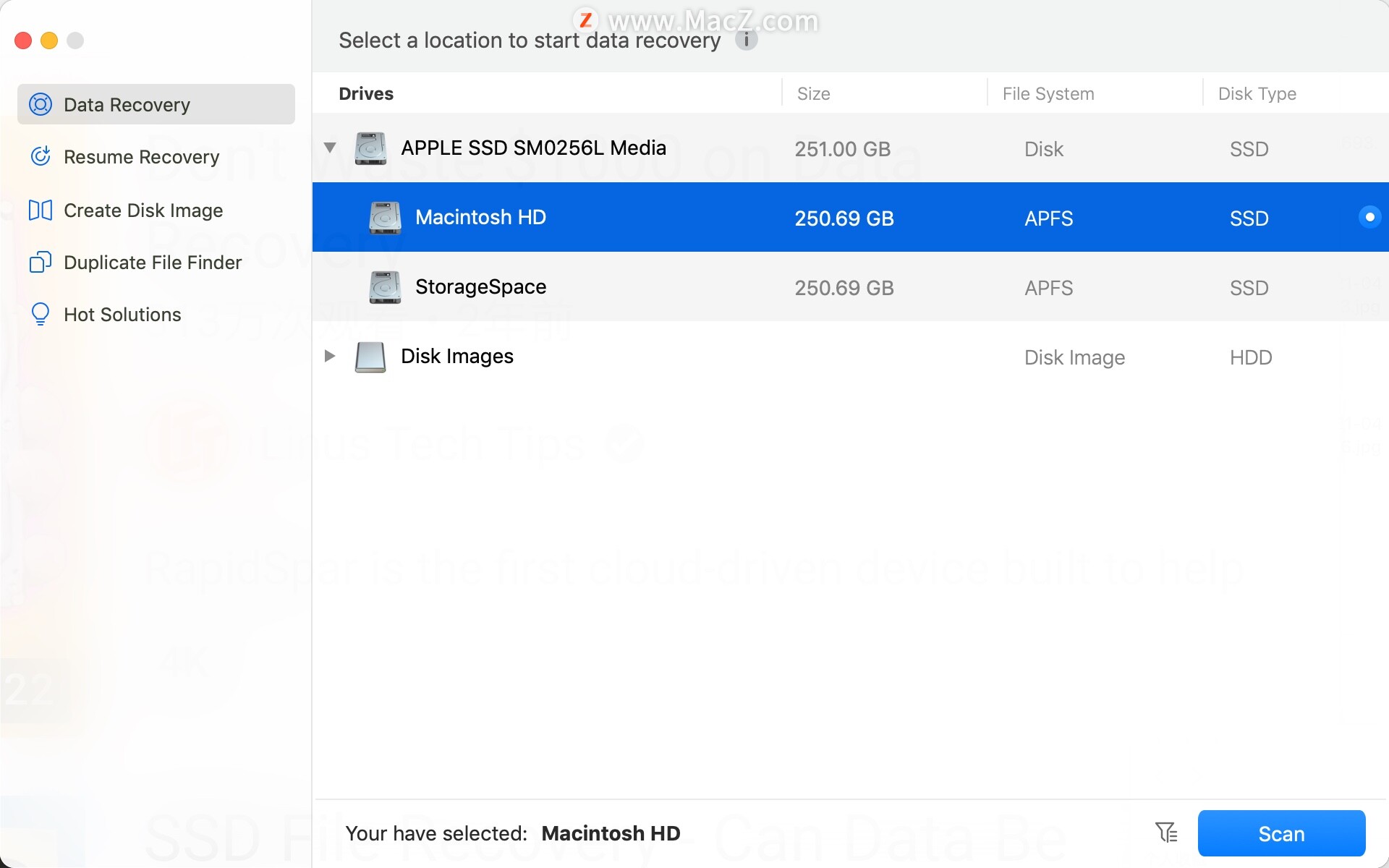Image resolution: width=1389 pixels, height=868 pixels.
Task: Click the Resume Recovery sidebar icon
Action: [x=40, y=156]
